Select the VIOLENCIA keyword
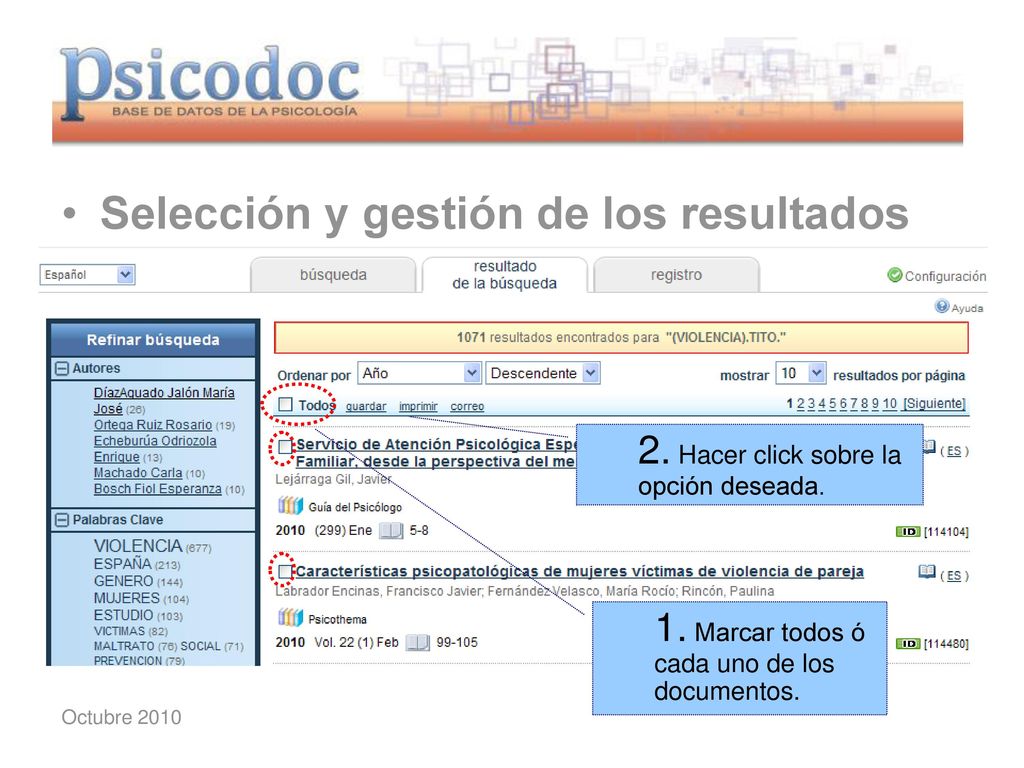This screenshot has width=1024, height=768. [x=138, y=546]
